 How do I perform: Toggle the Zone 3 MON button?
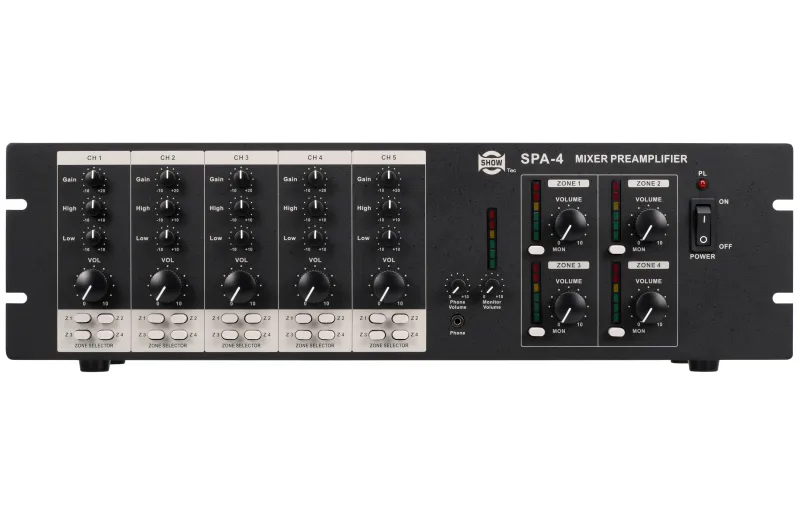[537, 332]
